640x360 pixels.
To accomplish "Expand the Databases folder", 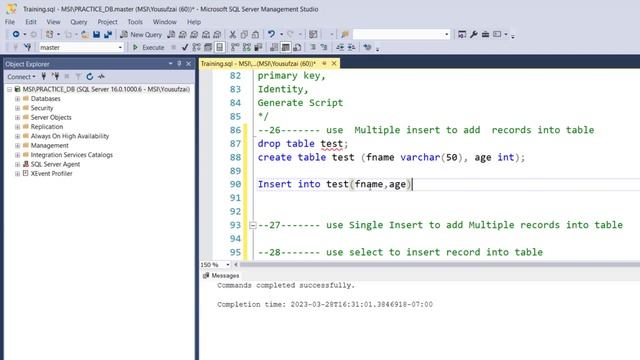I will [18, 99].
